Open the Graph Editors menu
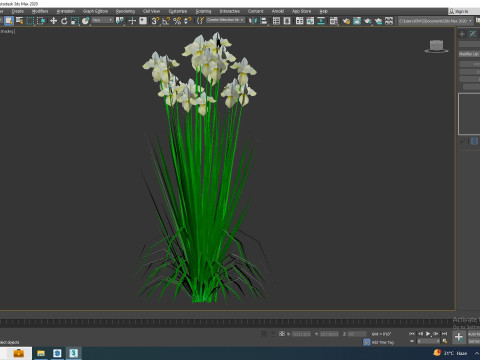 point(95,11)
